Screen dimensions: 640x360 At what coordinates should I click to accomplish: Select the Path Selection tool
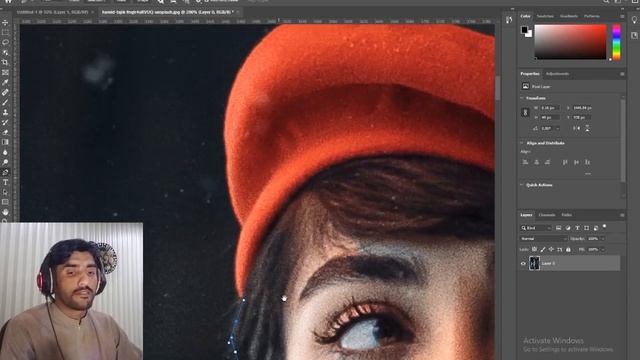(5, 192)
